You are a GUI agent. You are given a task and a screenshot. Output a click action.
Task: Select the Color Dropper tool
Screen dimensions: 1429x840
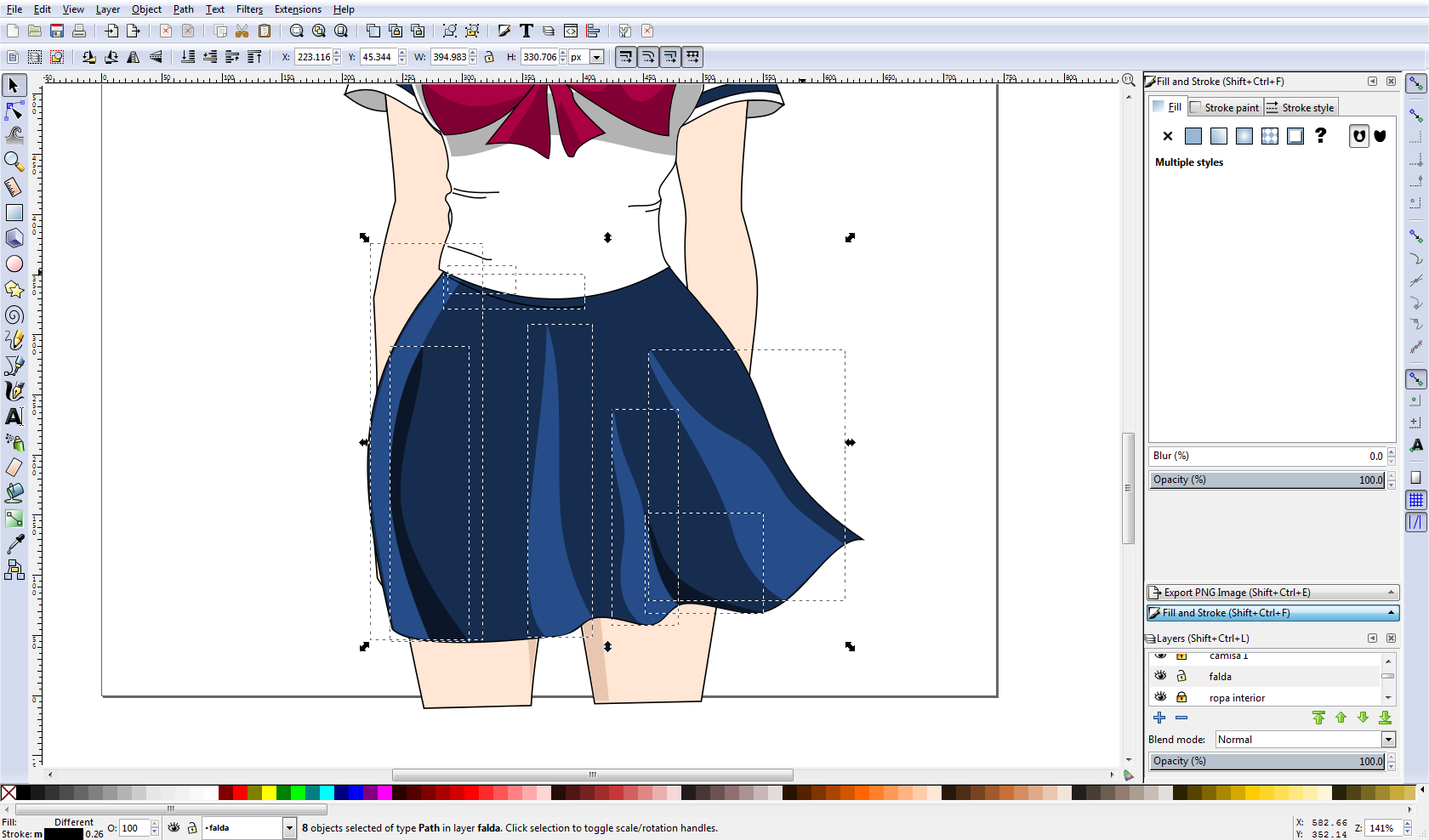click(x=14, y=544)
